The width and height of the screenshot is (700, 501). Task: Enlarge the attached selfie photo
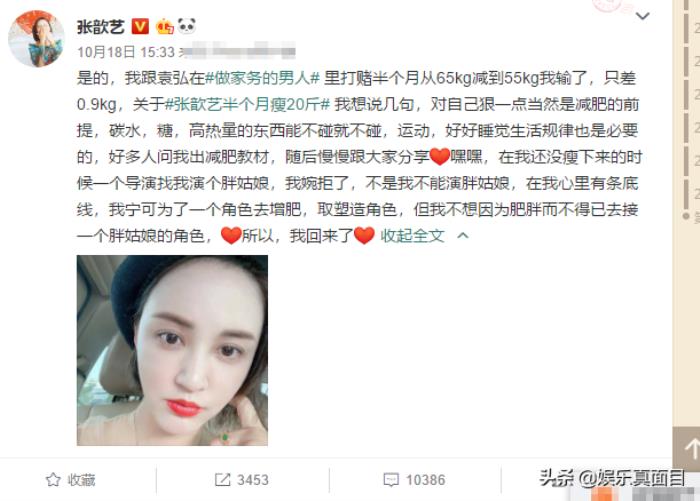coord(172,351)
